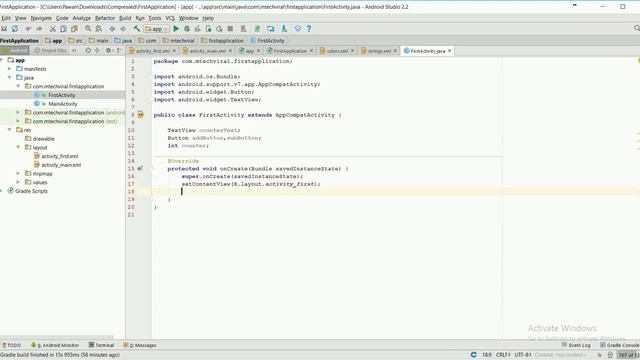Screen dimensions: 640x360
Task: Collapse the java folder arrow
Action: (10, 78)
